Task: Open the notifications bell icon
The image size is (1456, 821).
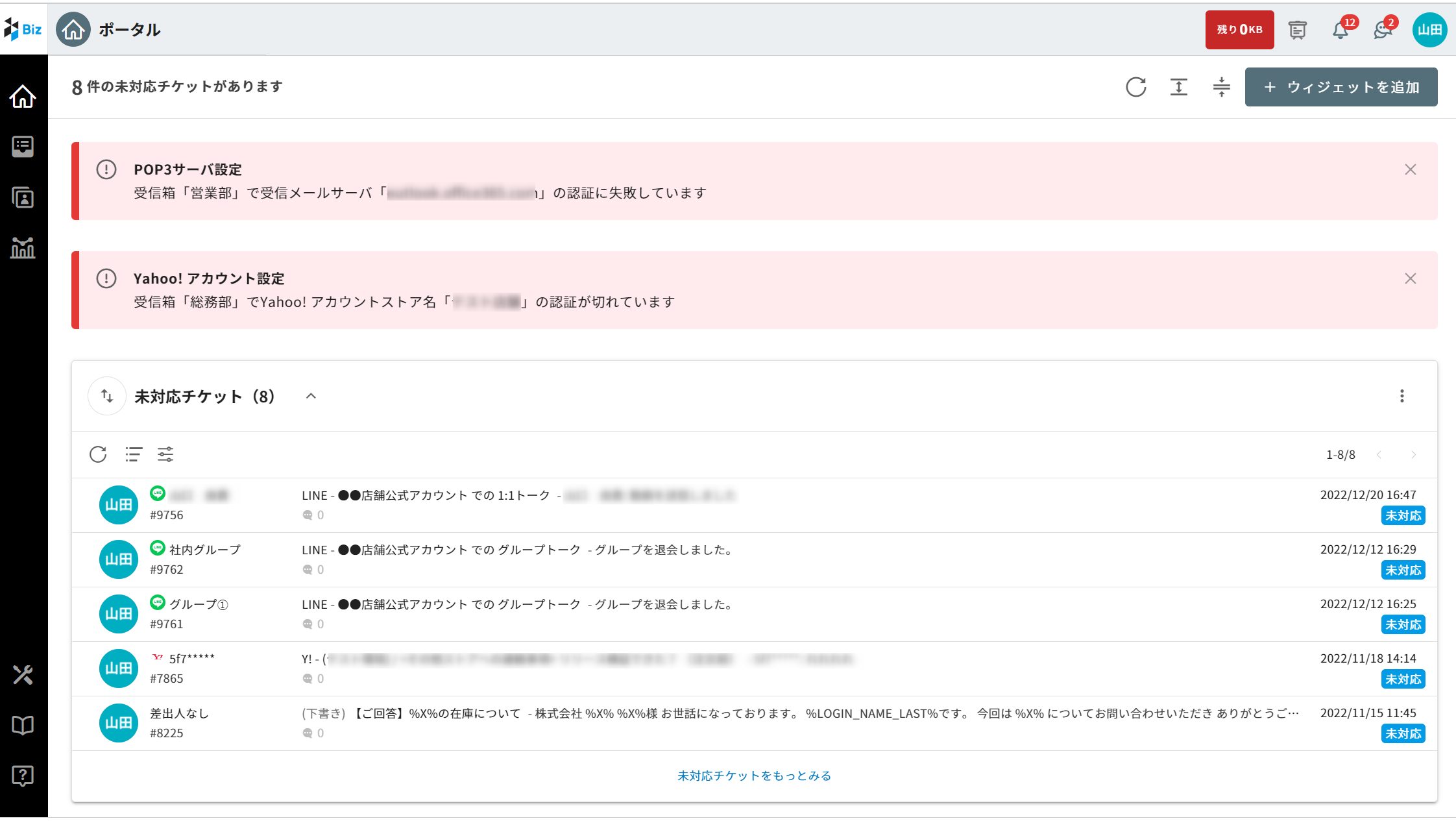Action: (1341, 30)
